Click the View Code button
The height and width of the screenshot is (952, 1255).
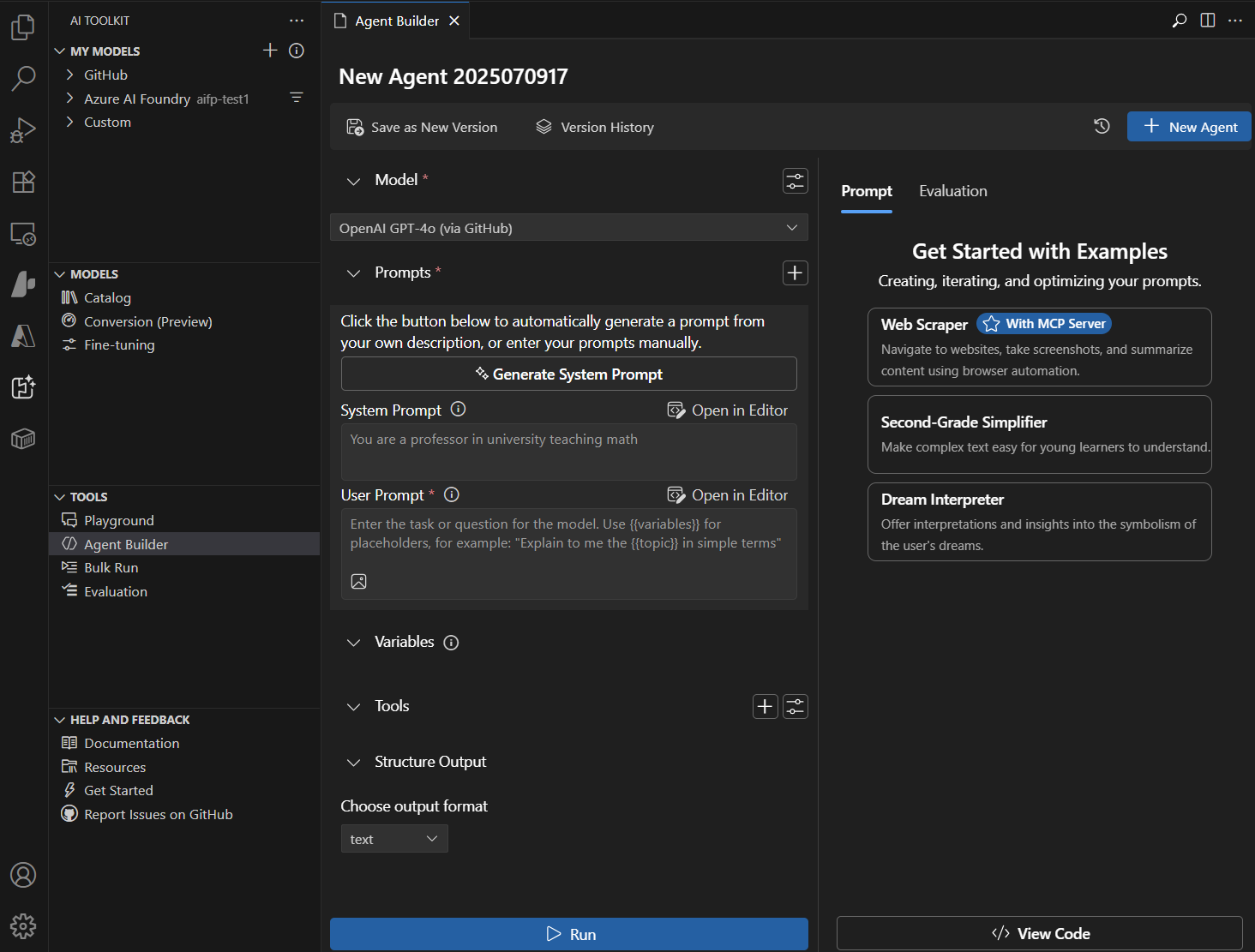[x=1039, y=933]
